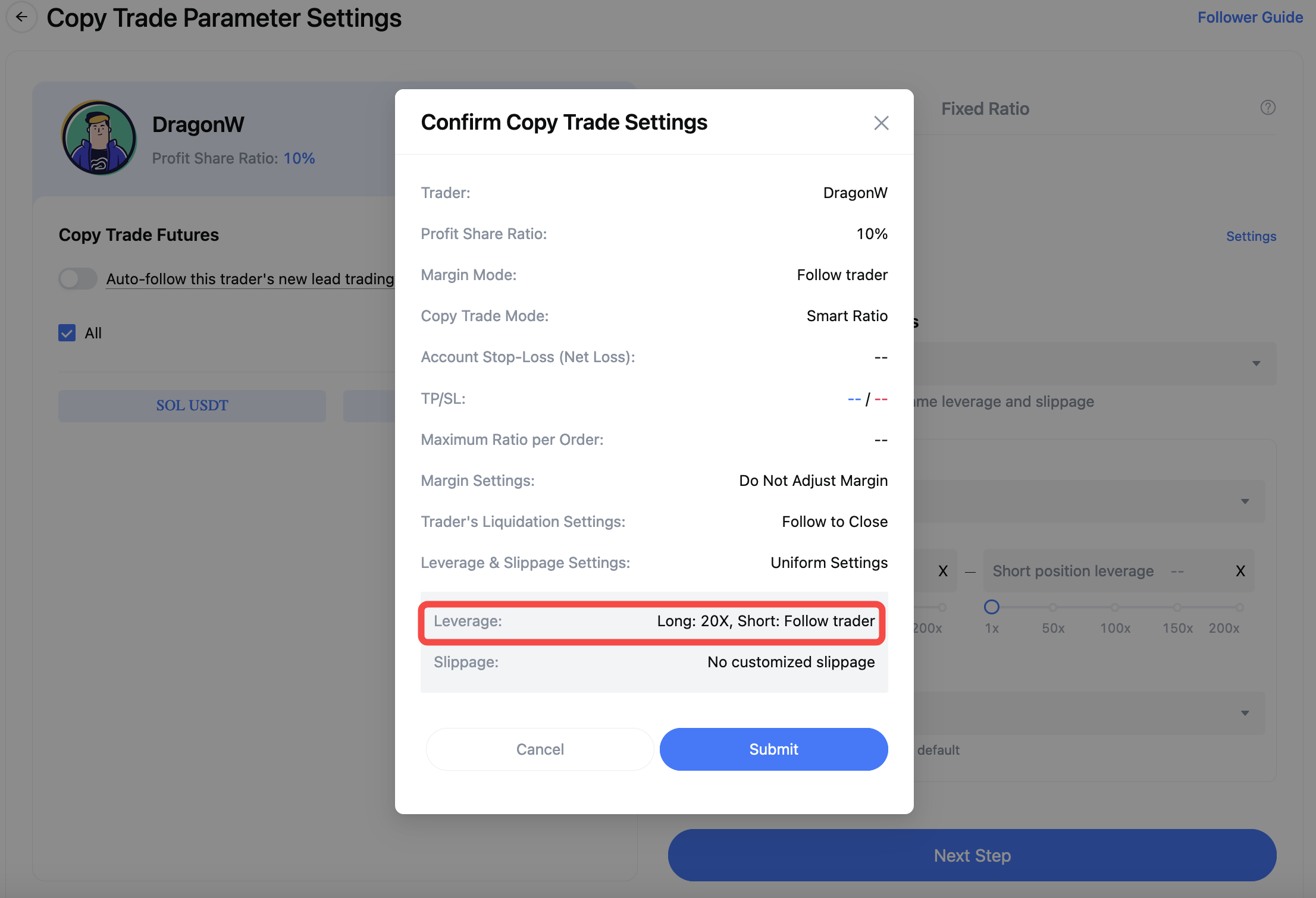Click the back arrow icon
The image size is (1316, 898).
pos(22,17)
